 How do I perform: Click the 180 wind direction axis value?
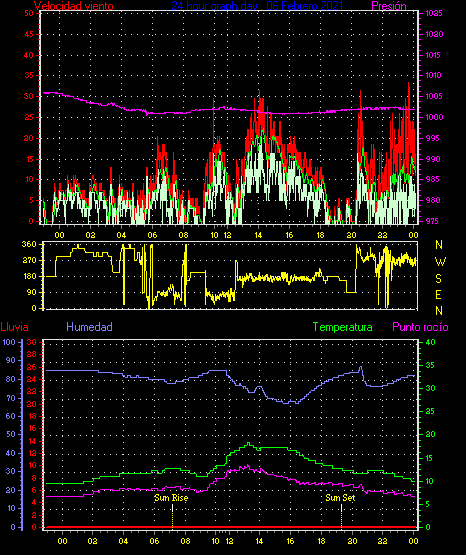[x=29, y=276]
